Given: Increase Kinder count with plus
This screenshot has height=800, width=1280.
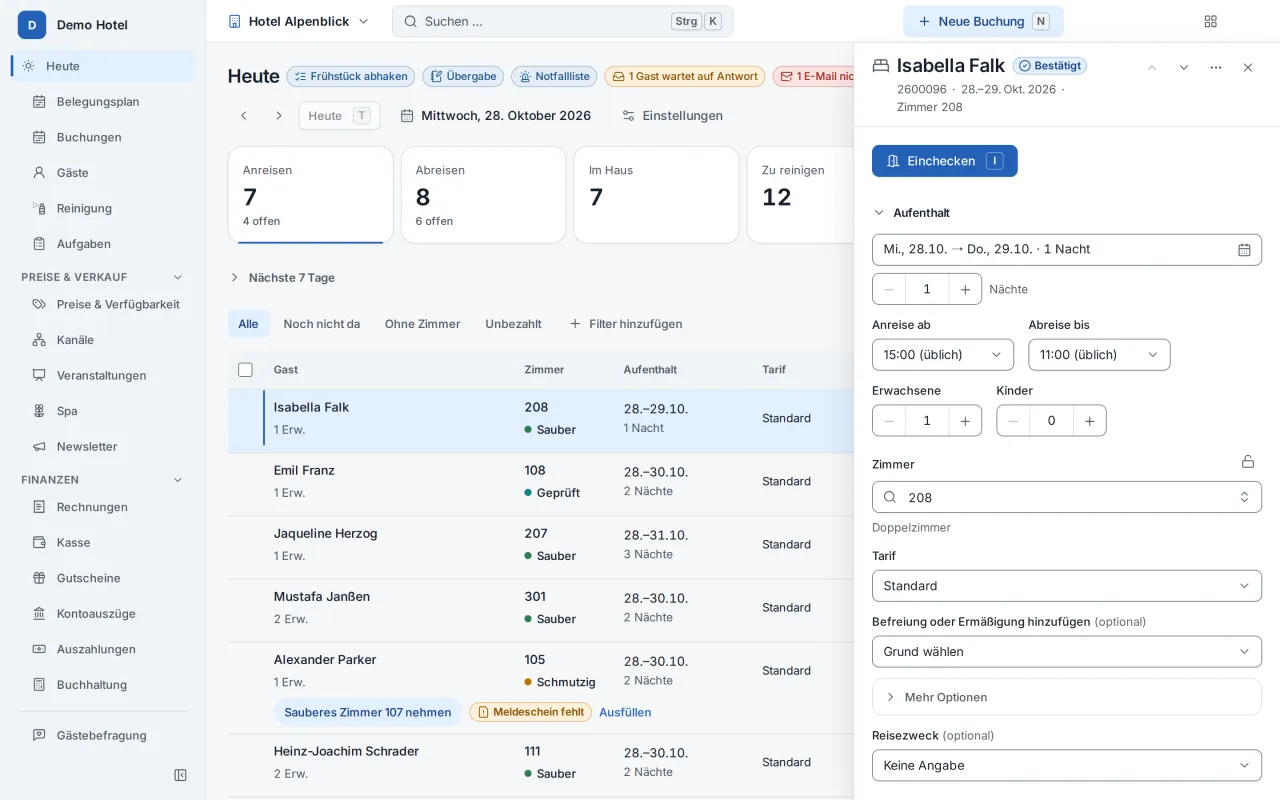Looking at the screenshot, I should (x=1089, y=421).
